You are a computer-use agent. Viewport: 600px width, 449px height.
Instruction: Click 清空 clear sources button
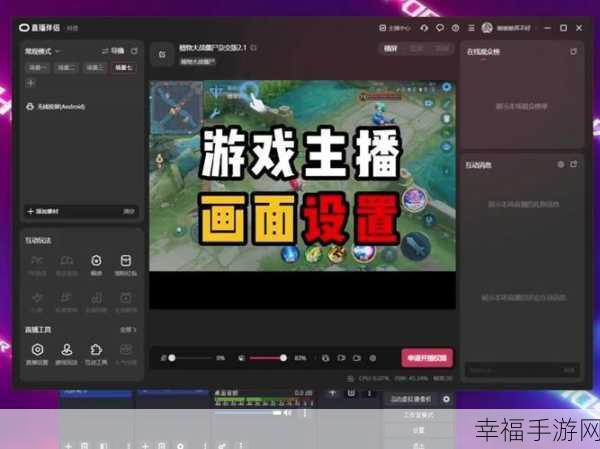[128, 211]
